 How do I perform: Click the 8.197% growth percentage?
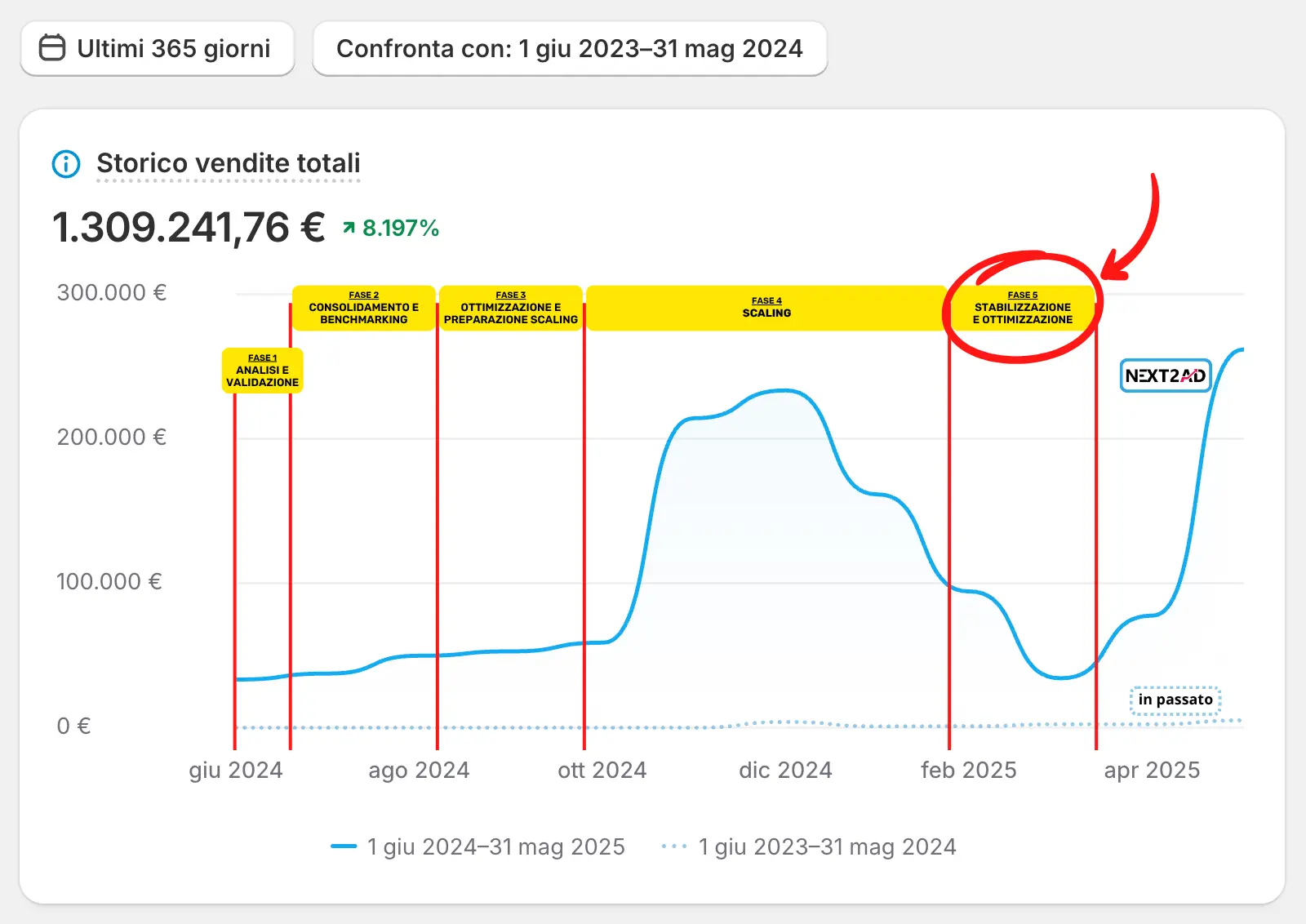pyautogui.click(x=400, y=229)
